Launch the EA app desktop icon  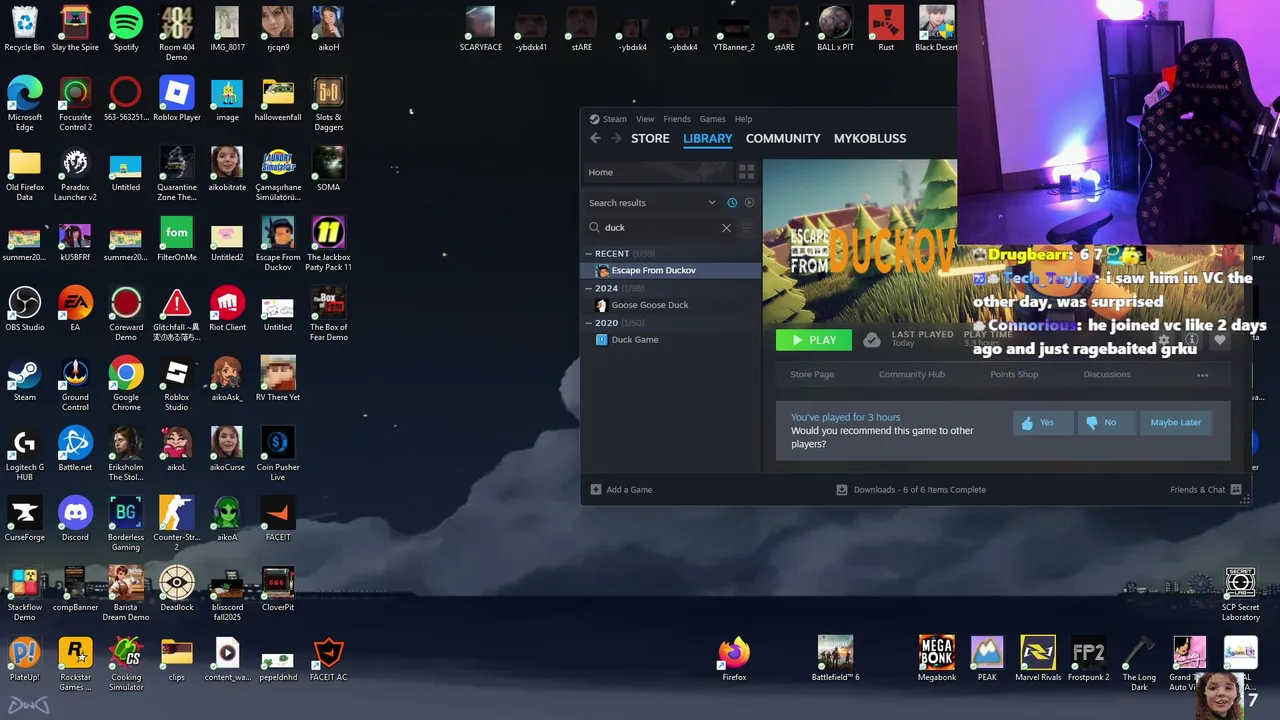pos(75,308)
